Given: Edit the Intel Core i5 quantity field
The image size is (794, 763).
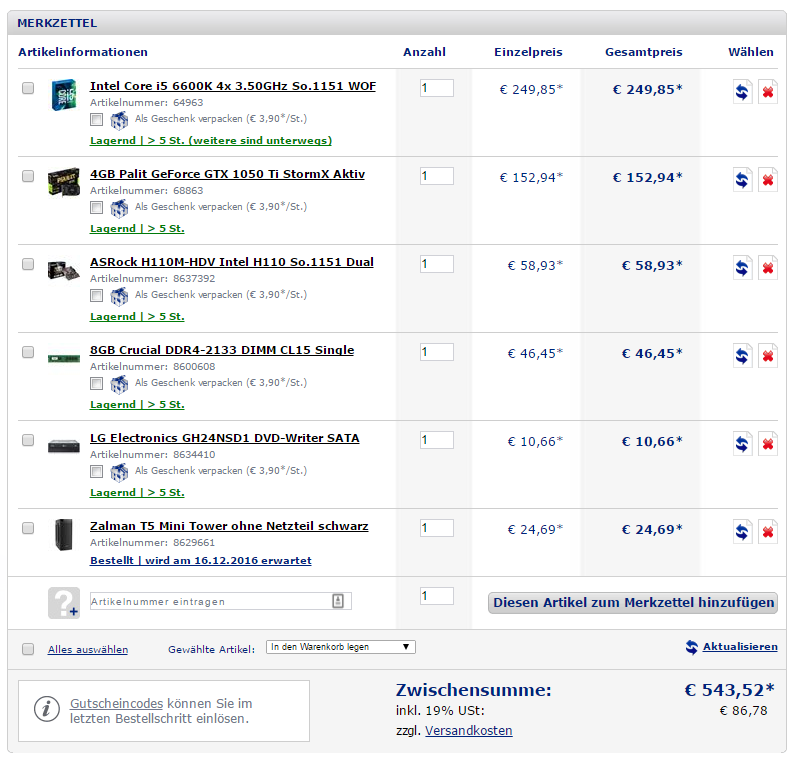Looking at the screenshot, I should click(436, 88).
